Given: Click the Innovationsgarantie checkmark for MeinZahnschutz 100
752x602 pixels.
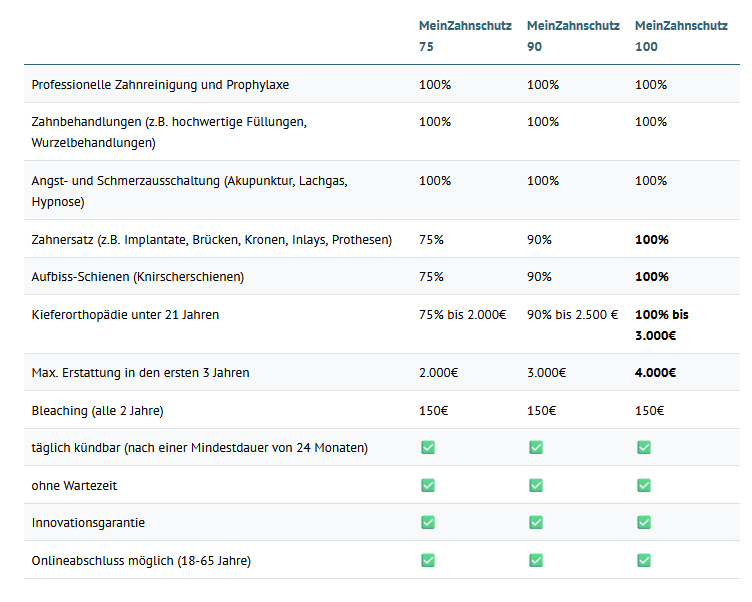Looking at the screenshot, I should pos(644,522).
